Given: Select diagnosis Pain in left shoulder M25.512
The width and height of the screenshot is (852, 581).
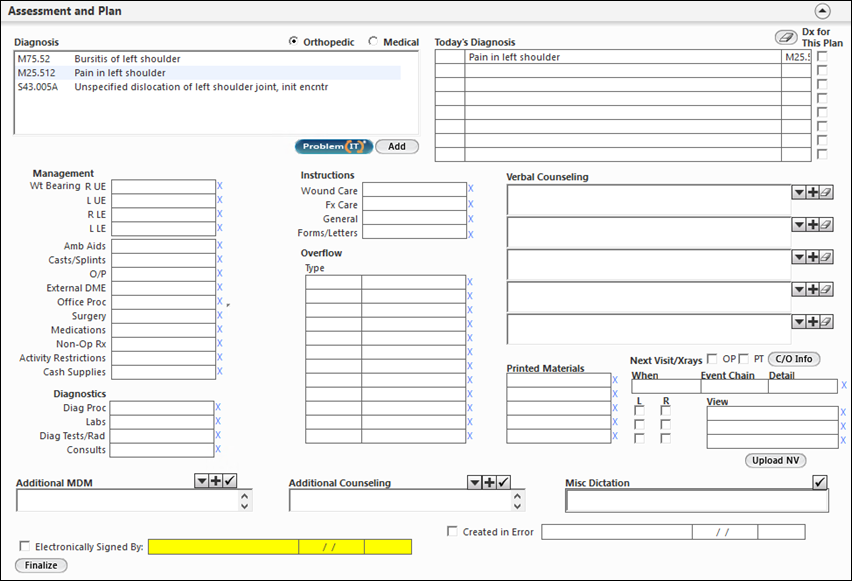Looking at the screenshot, I should [x=207, y=73].
